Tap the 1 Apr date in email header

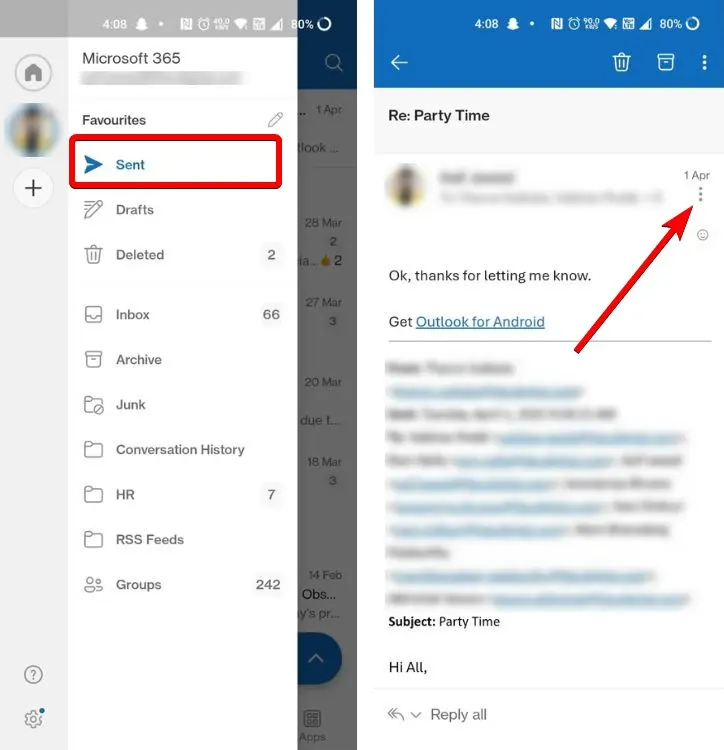pyautogui.click(x=696, y=175)
